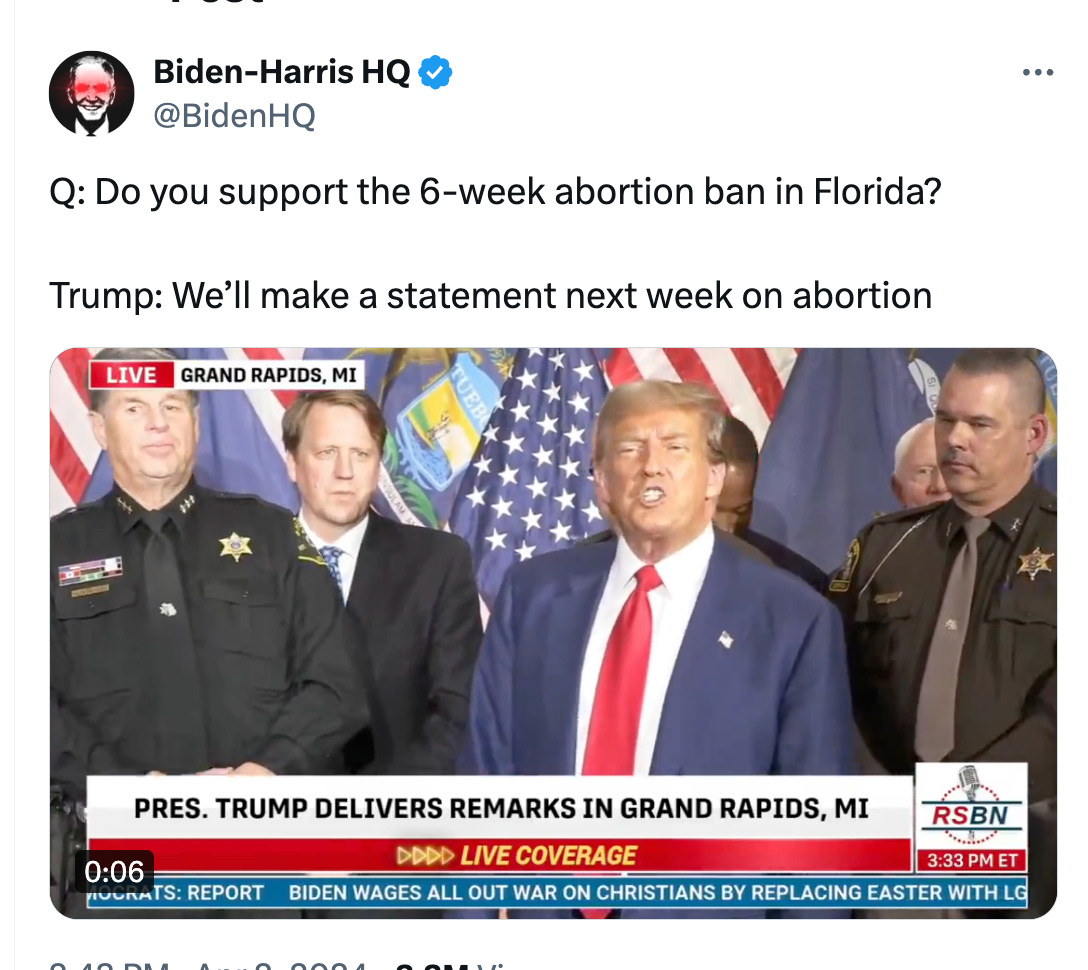Click the red LIVE badge in video

pos(131,375)
